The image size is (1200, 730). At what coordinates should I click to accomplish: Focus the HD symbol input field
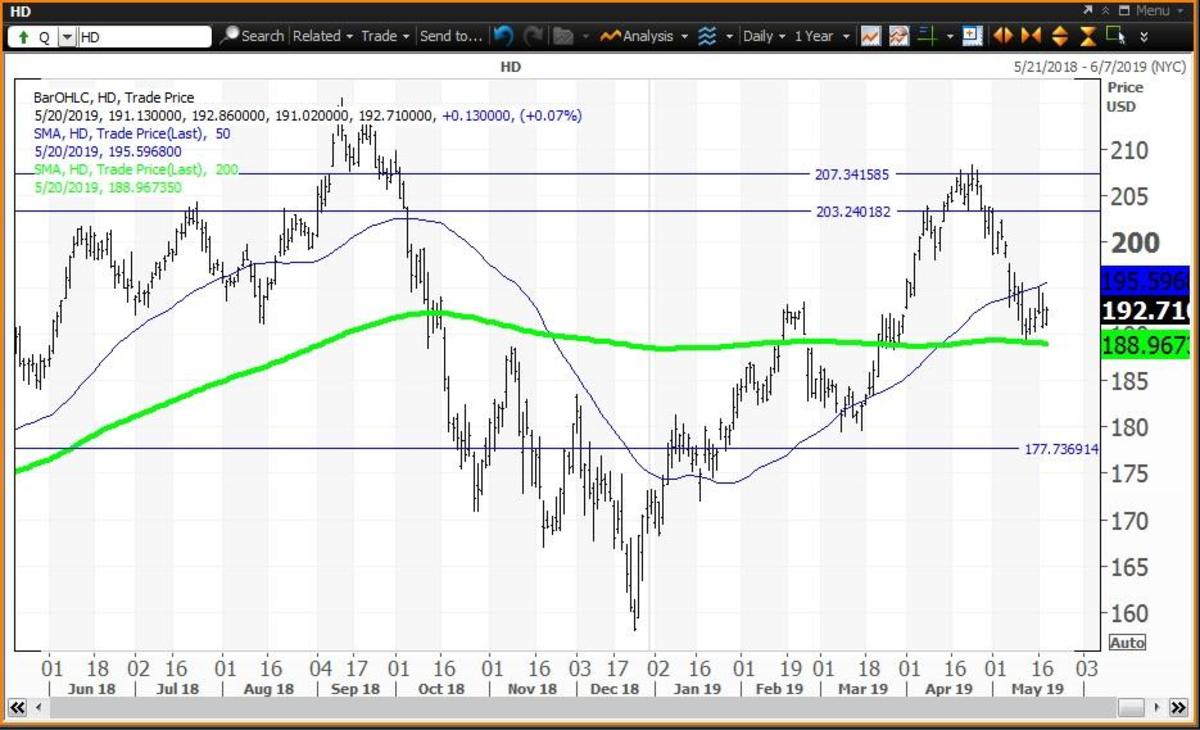click(143, 36)
